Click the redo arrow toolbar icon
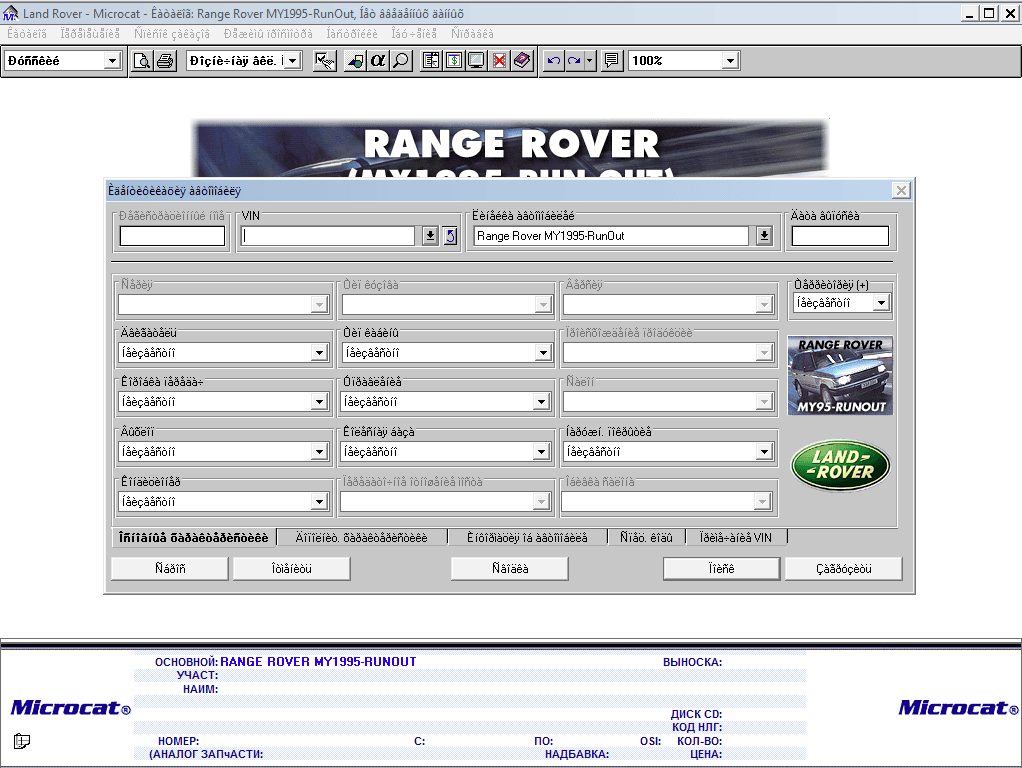This screenshot has width=1022, height=768. point(574,61)
